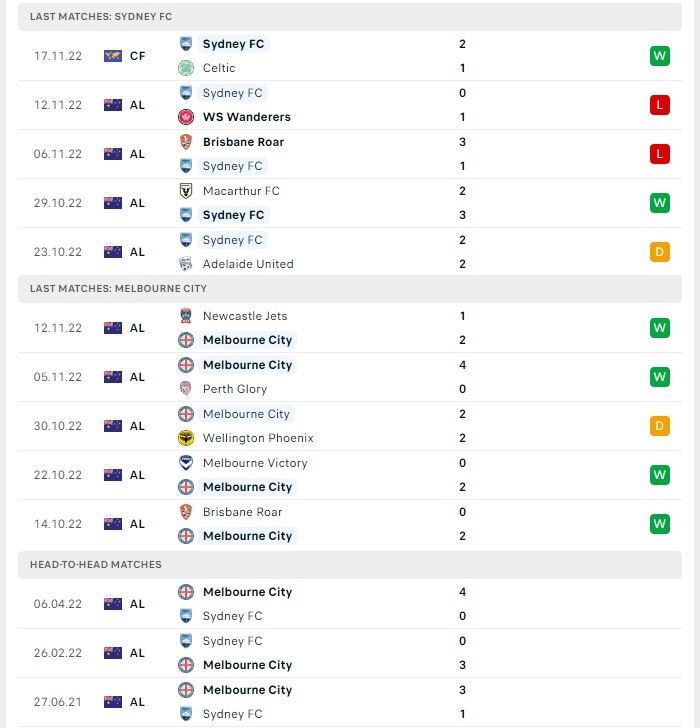The image size is (700, 728).
Task: Click the orange D badge for Adelaide United match
Action: click(660, 252)
